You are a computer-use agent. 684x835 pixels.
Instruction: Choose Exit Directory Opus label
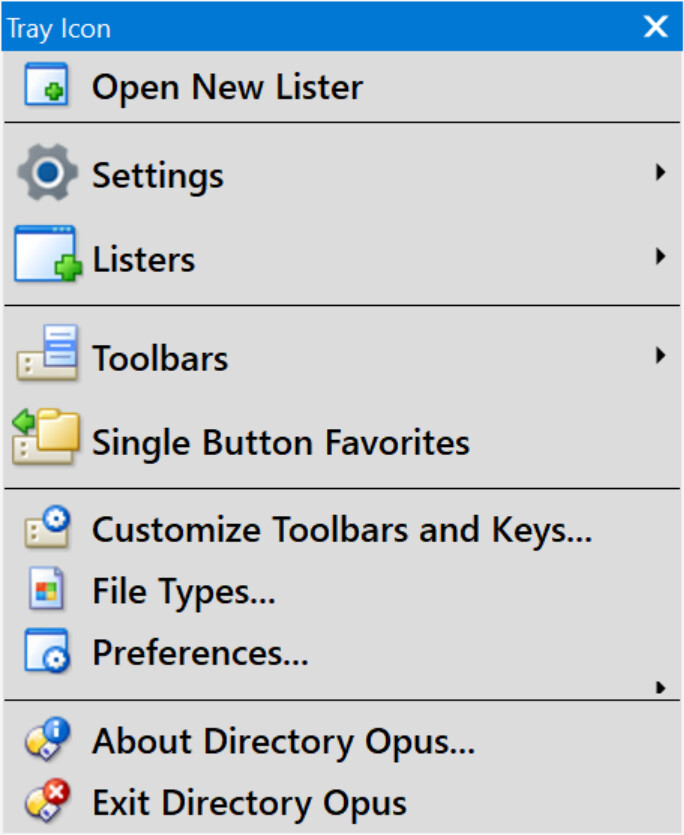[x=249, y=803]
